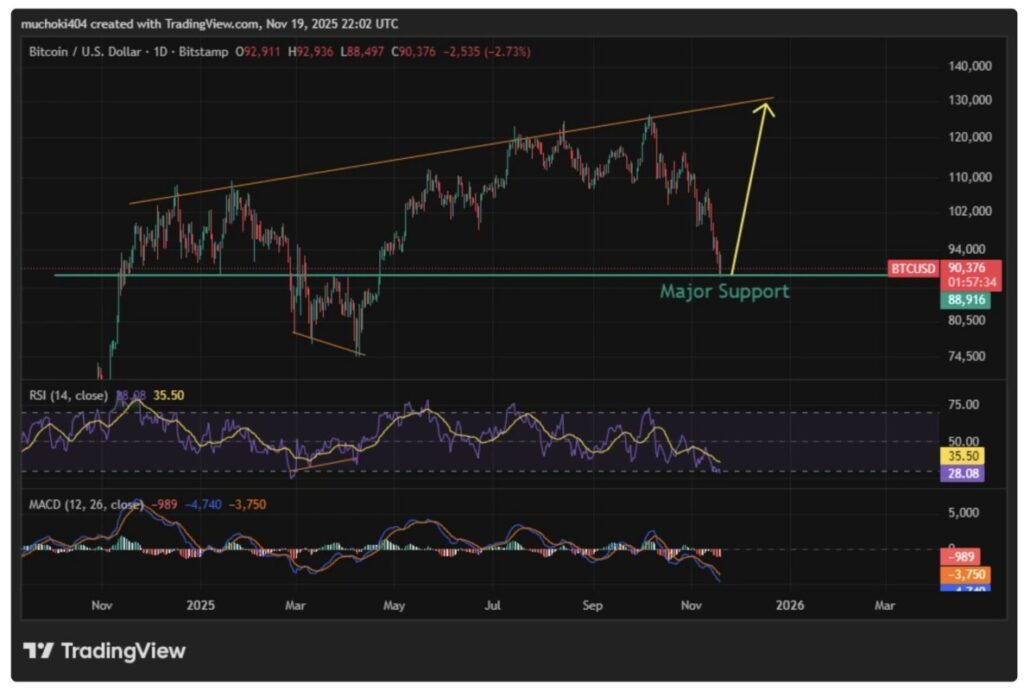Click the yellow 35.50 RSI axis tag

pos(963,454)
